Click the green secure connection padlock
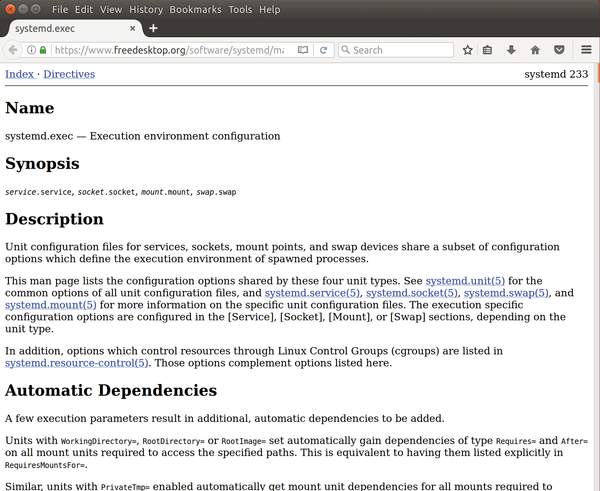Viewport: 600px width, 491px height. (x=43, y=50)
